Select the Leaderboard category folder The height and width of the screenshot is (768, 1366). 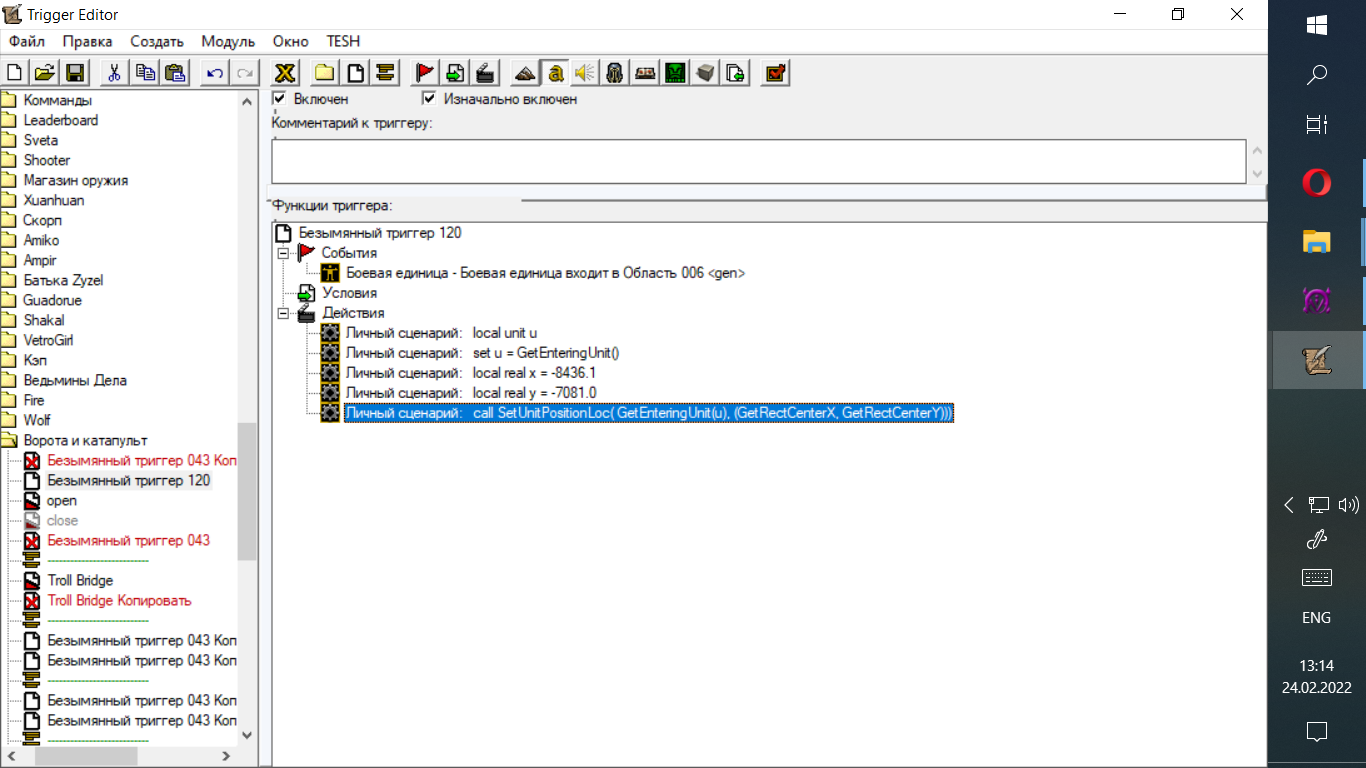click(61, 120)
